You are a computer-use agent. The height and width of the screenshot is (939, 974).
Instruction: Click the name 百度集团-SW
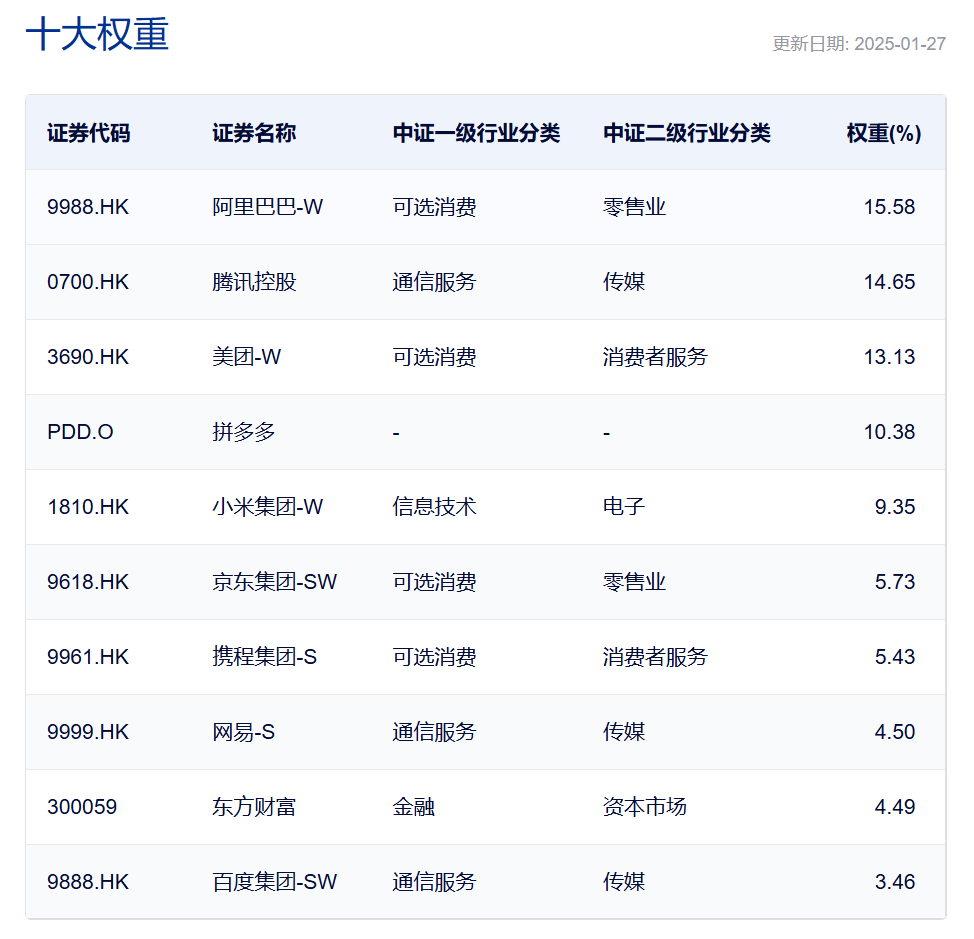click(275, 882)
